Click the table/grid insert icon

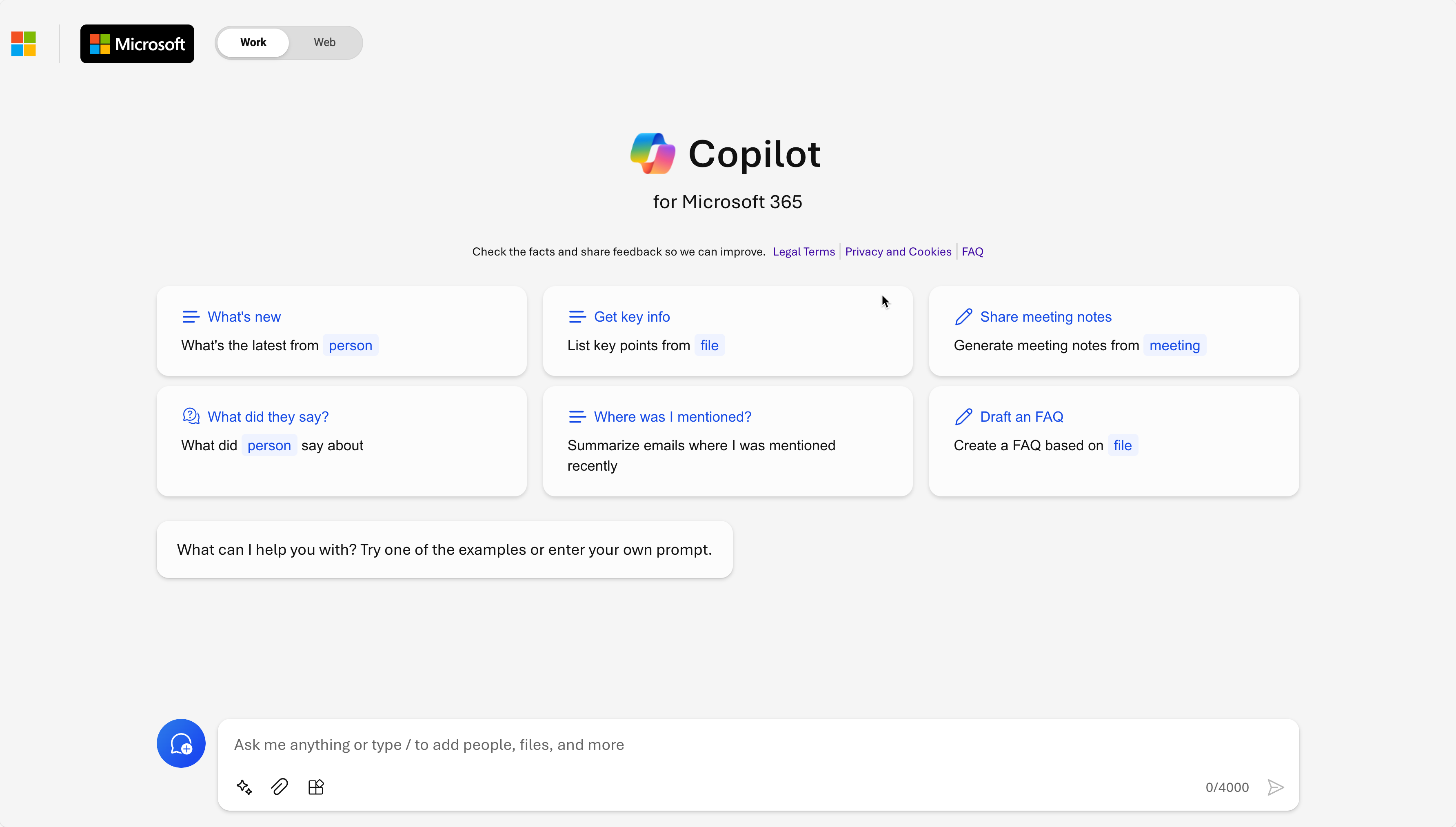316,787
